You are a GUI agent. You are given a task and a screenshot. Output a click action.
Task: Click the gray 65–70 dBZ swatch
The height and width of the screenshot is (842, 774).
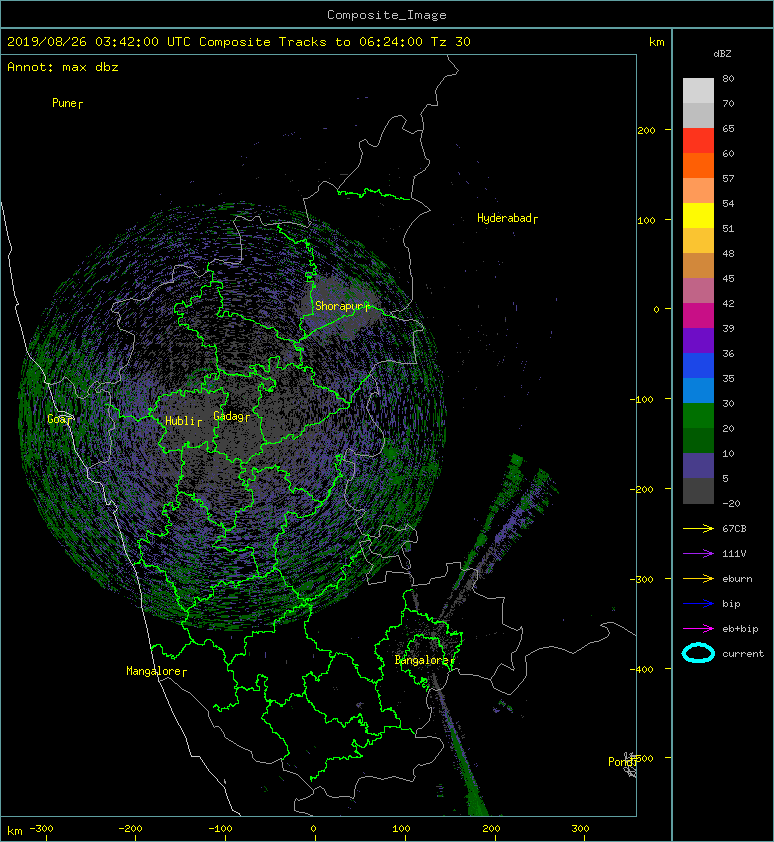tap(698, 115)
